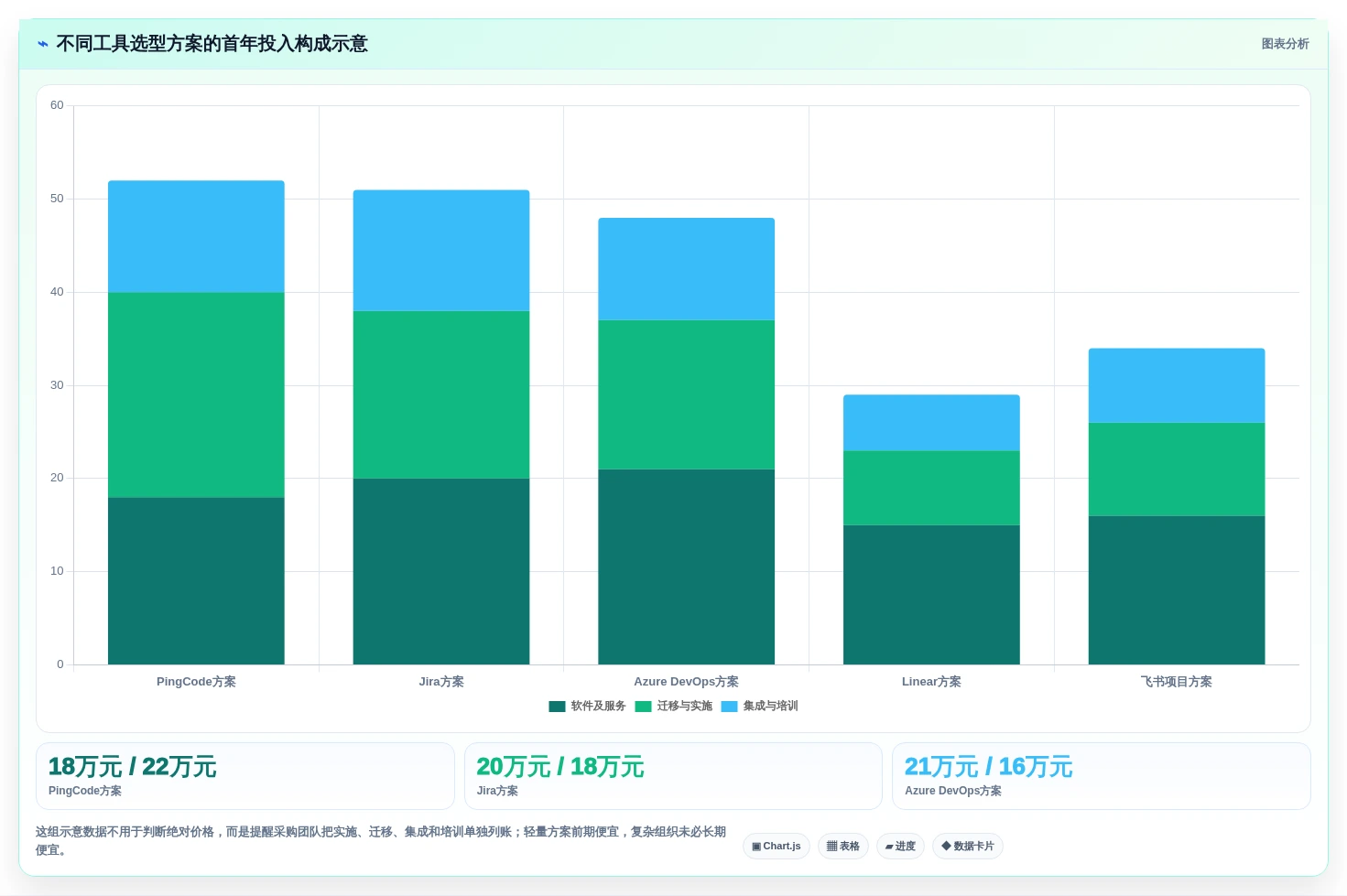Toggle the 集成与培训 legend color box
The height and width of the screenshot is (896, 1347).
pyautogui.click(x=729, y=707)
